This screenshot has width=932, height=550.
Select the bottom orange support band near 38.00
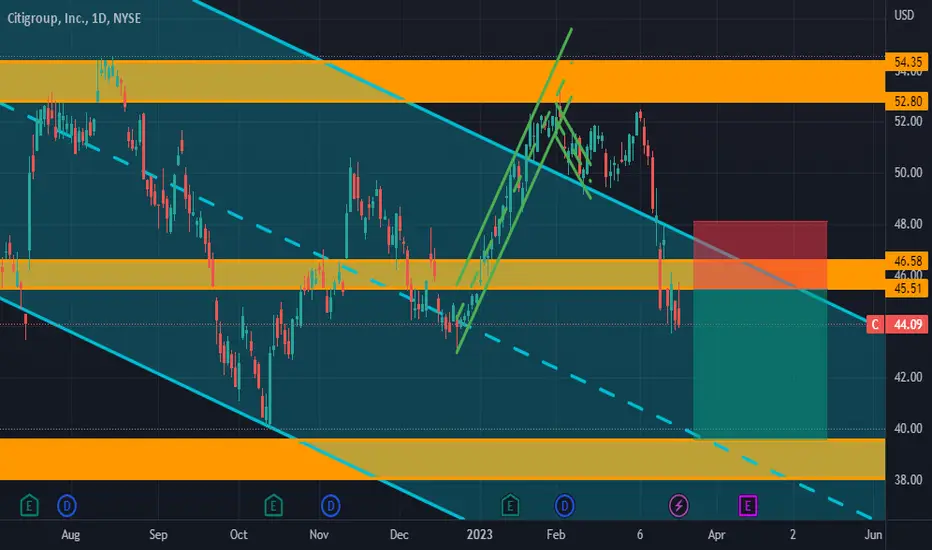442,459
